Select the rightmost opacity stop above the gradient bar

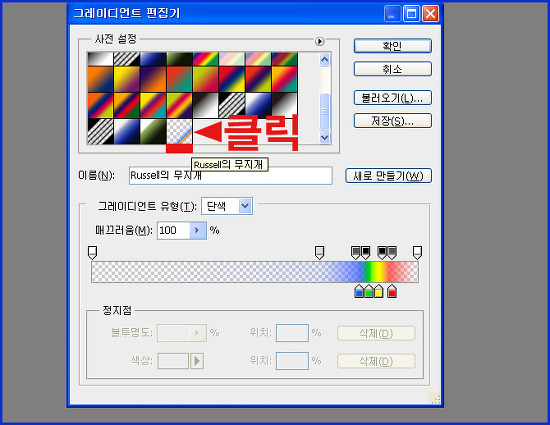417,252
